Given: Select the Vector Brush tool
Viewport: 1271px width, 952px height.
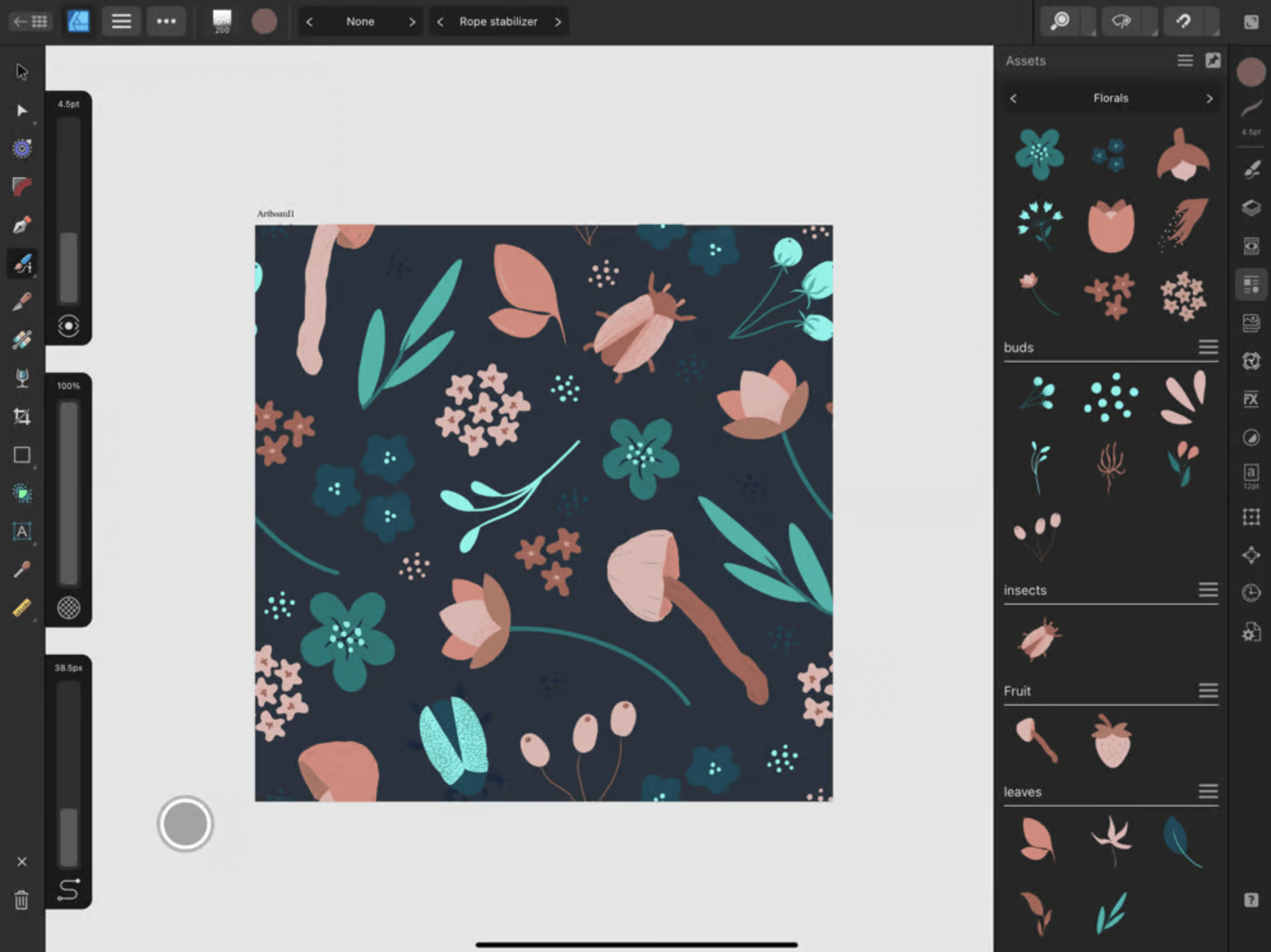Looking at the screenshot, I should point(22,264).
